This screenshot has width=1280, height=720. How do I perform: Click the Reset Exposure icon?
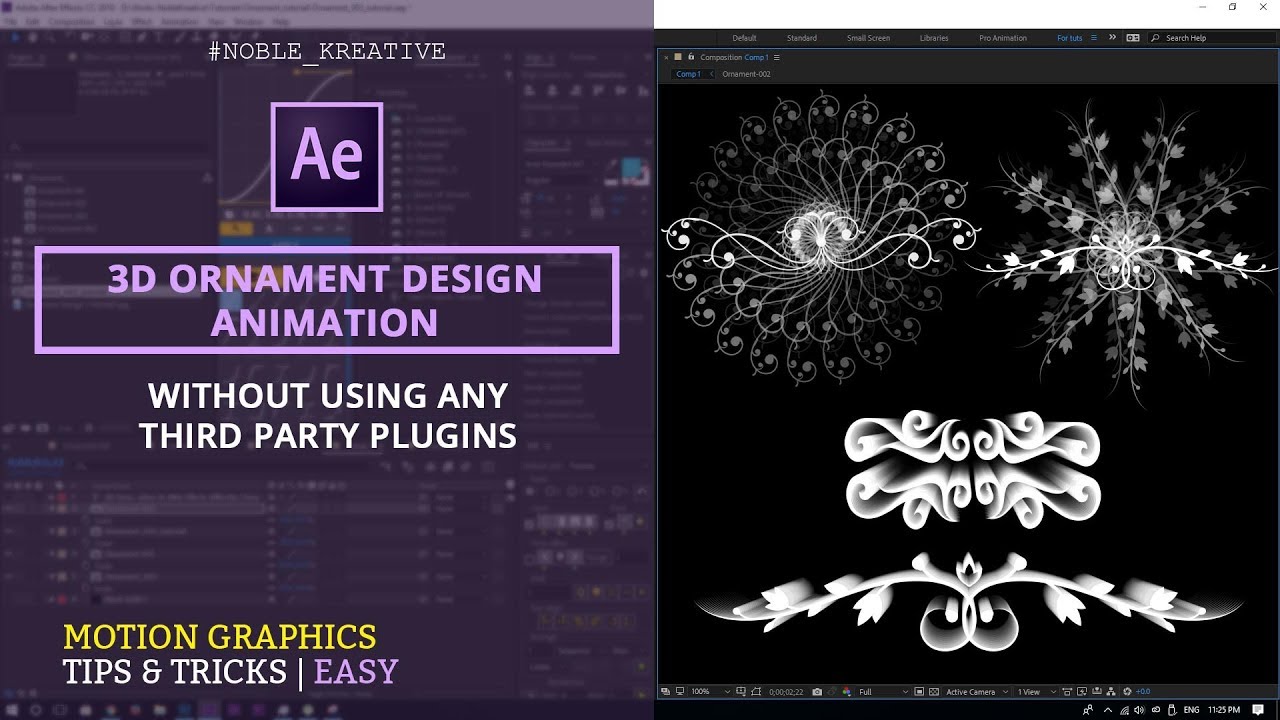click(x=1127, y=691)
